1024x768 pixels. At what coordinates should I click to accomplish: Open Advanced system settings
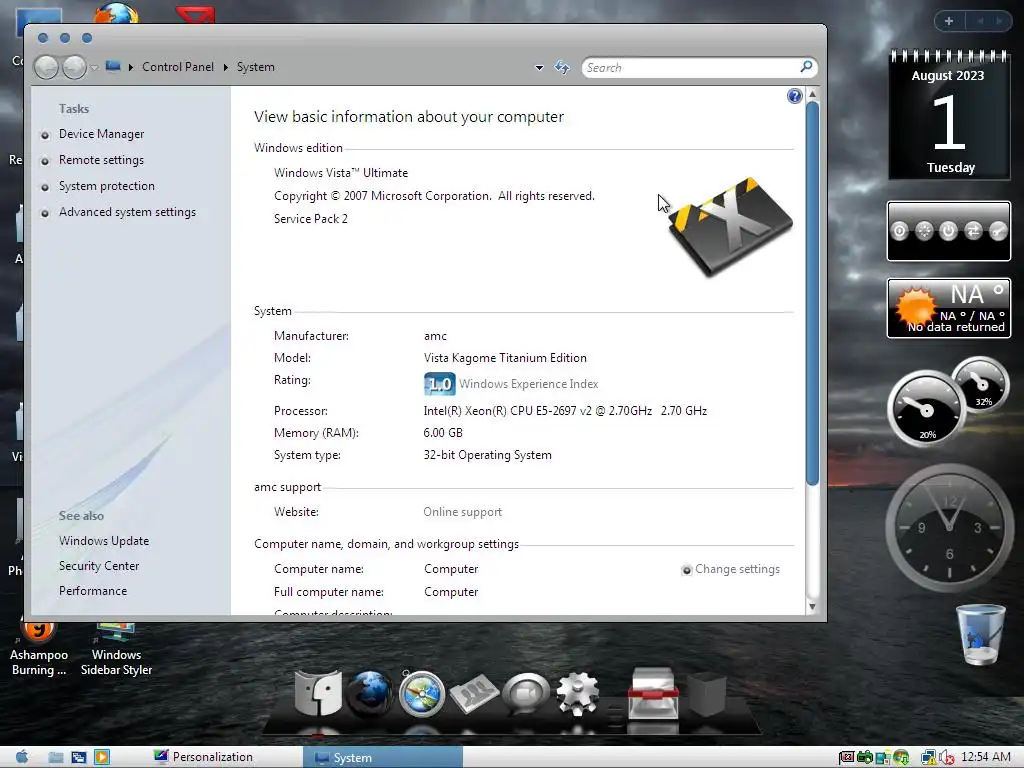click(127, 212)
